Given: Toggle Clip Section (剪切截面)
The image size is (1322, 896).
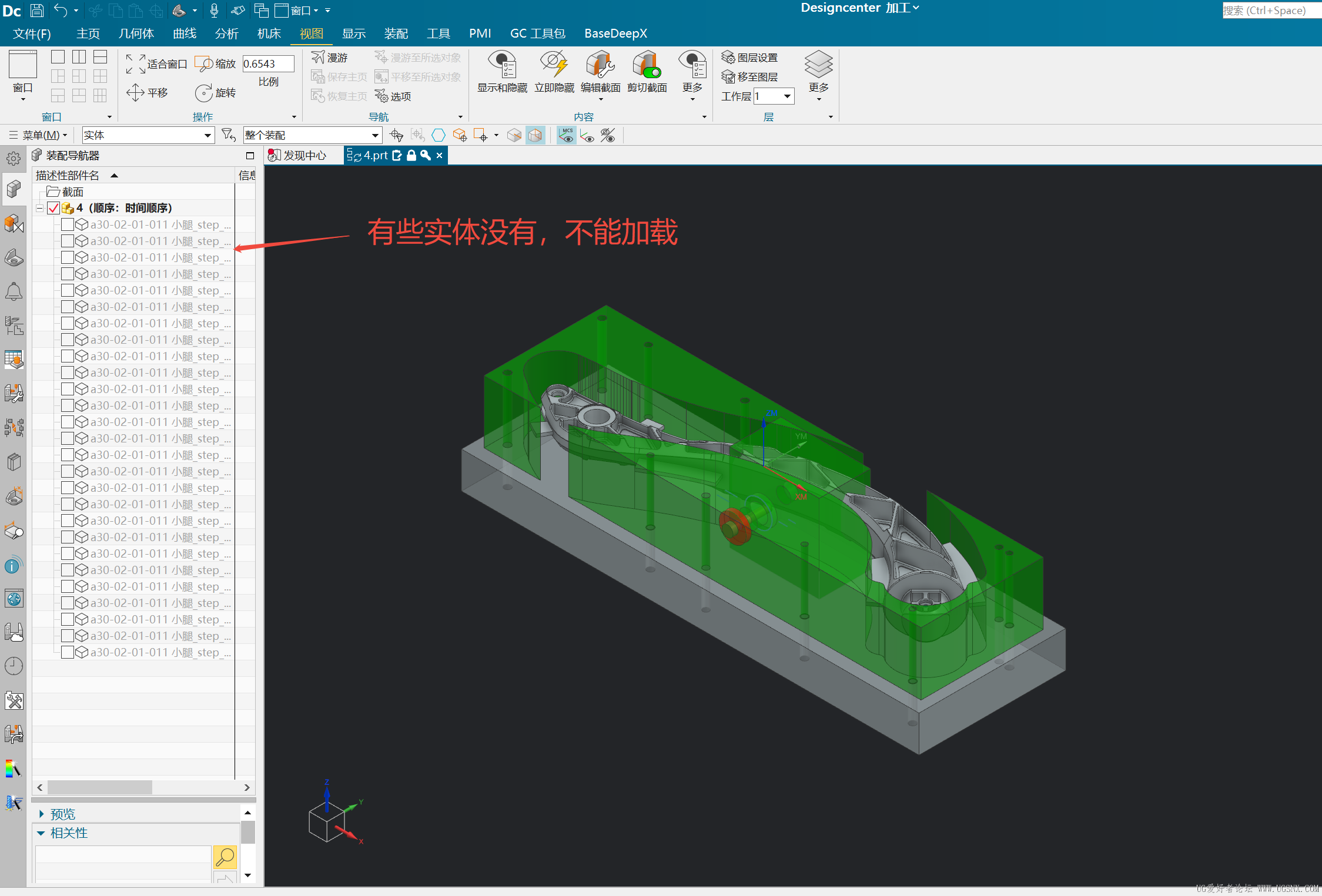Looking at the screenshot, I should point(647,72).
